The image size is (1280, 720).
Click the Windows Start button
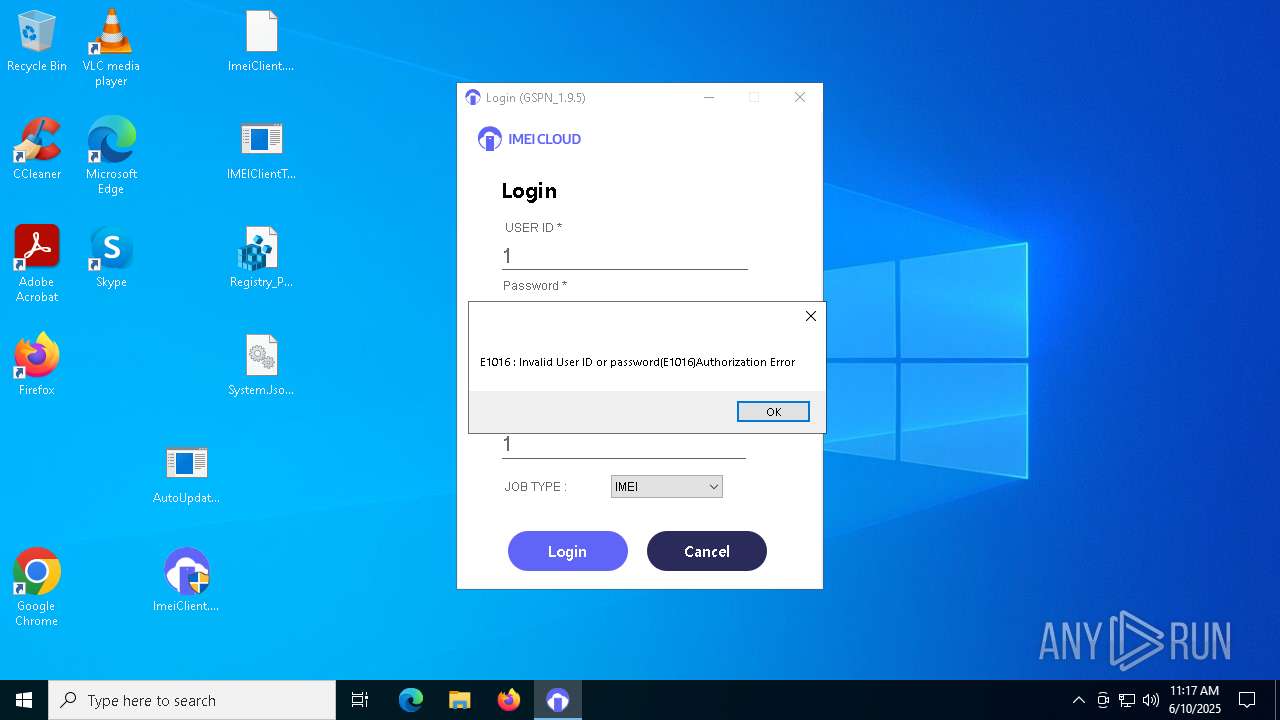[24, 700]
